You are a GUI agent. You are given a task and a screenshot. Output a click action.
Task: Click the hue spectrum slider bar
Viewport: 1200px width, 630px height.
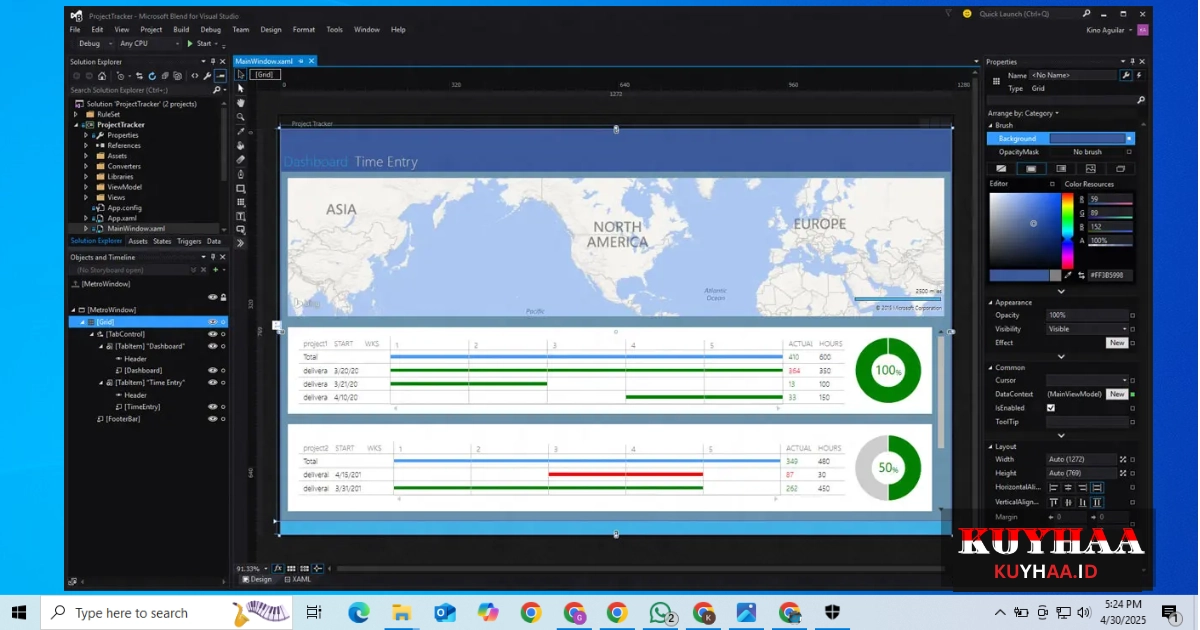click(x=1067, y=229)
